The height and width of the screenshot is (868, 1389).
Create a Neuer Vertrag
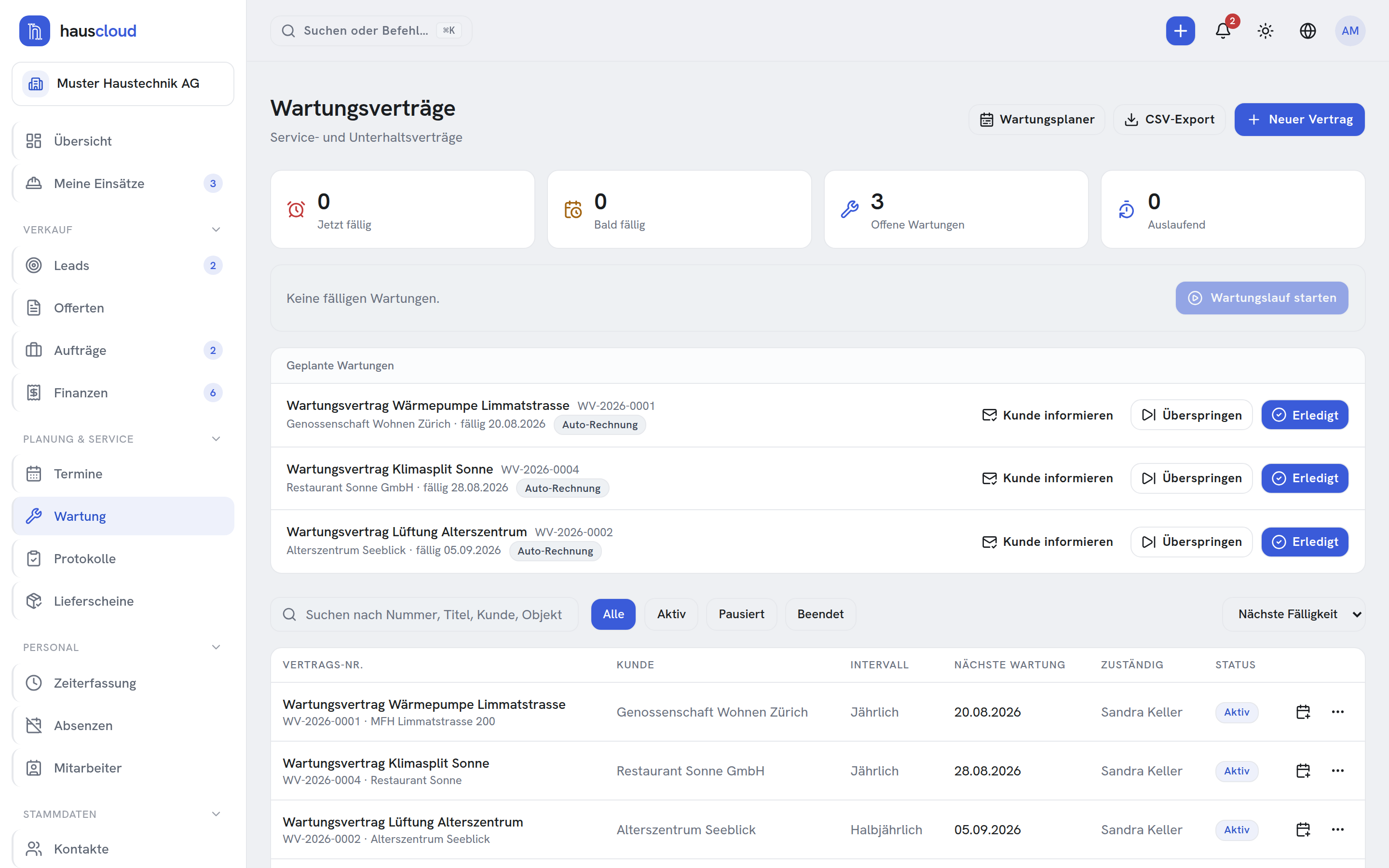click(1299, 120)
